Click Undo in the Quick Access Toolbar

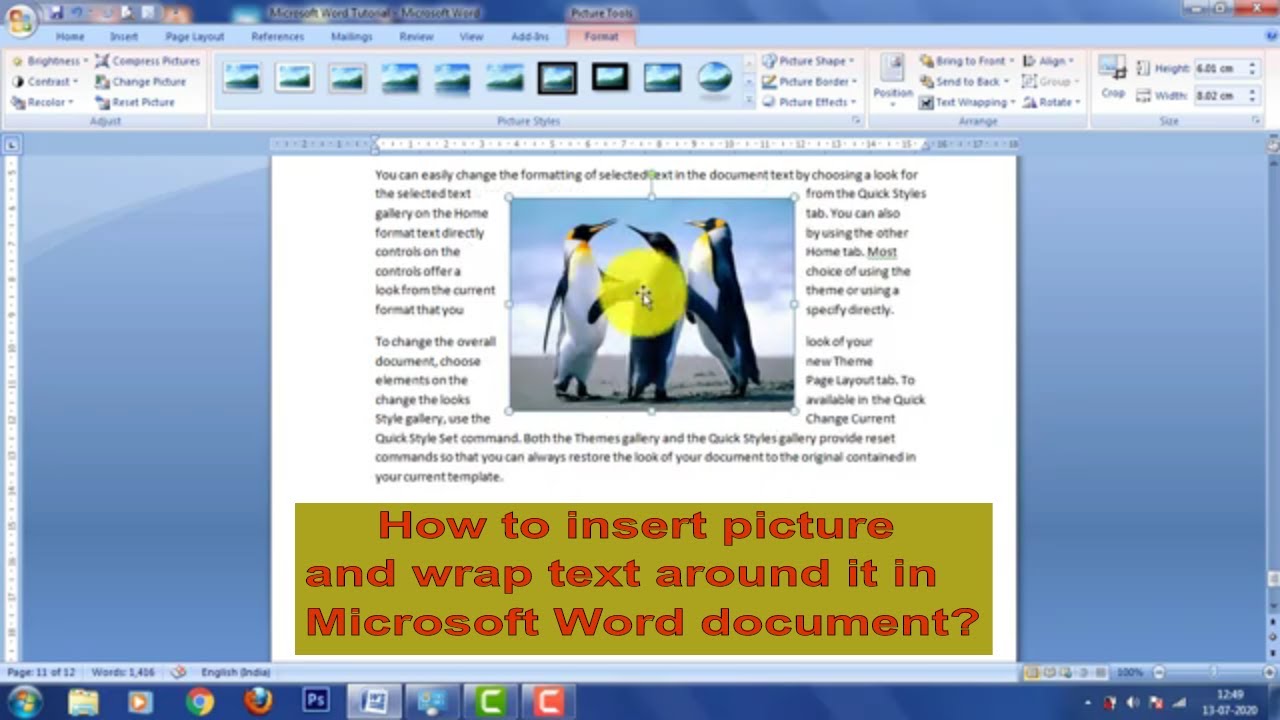(77, 13)
